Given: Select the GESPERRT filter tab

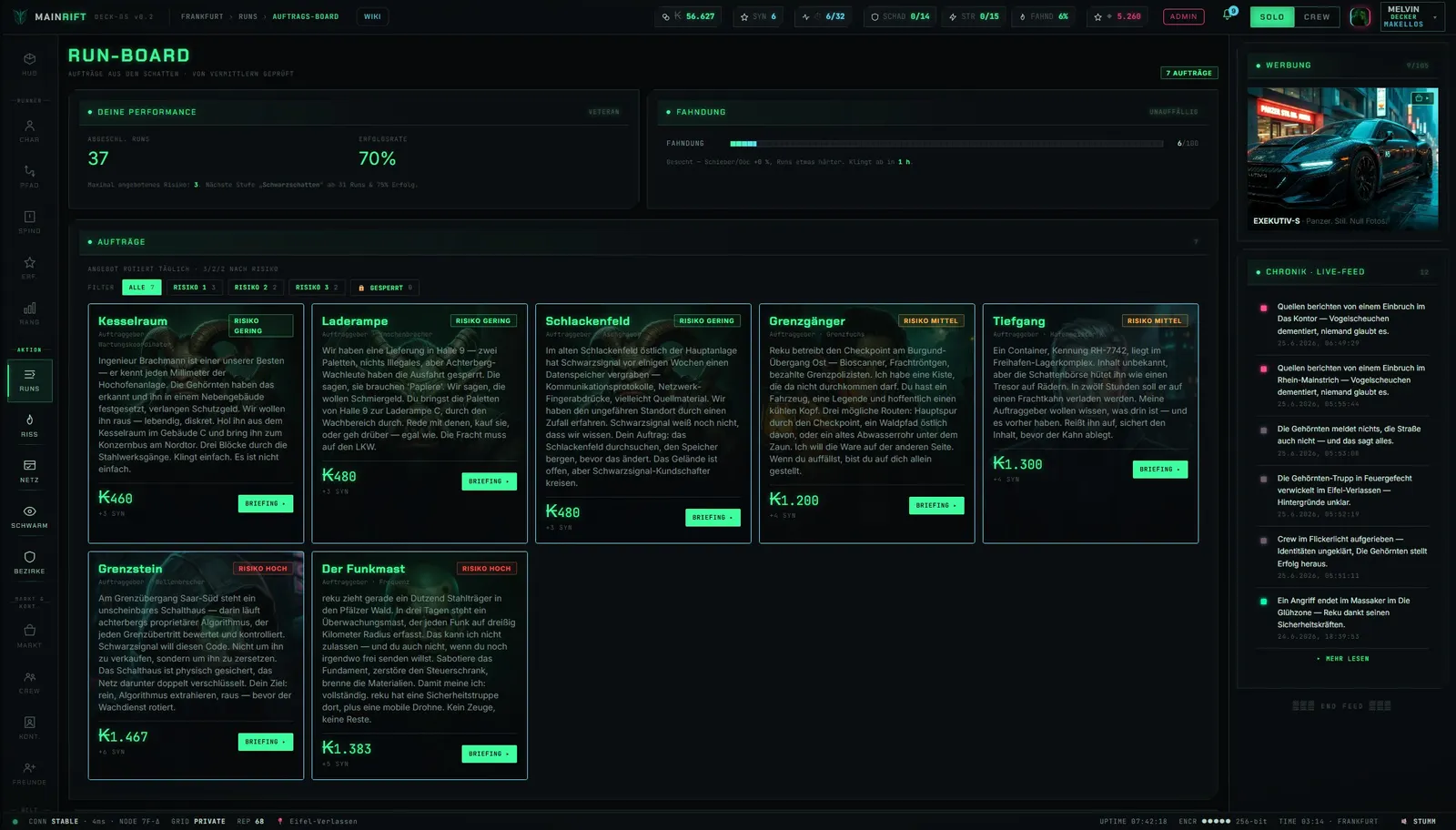Looking at the screenshot, I should point(385,288).
